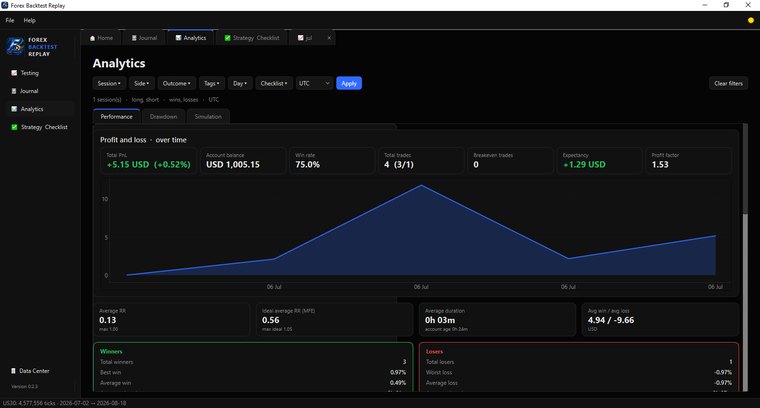Click the Analytics sidebar icon
The image size is (760, 408).
coord(14,109)
